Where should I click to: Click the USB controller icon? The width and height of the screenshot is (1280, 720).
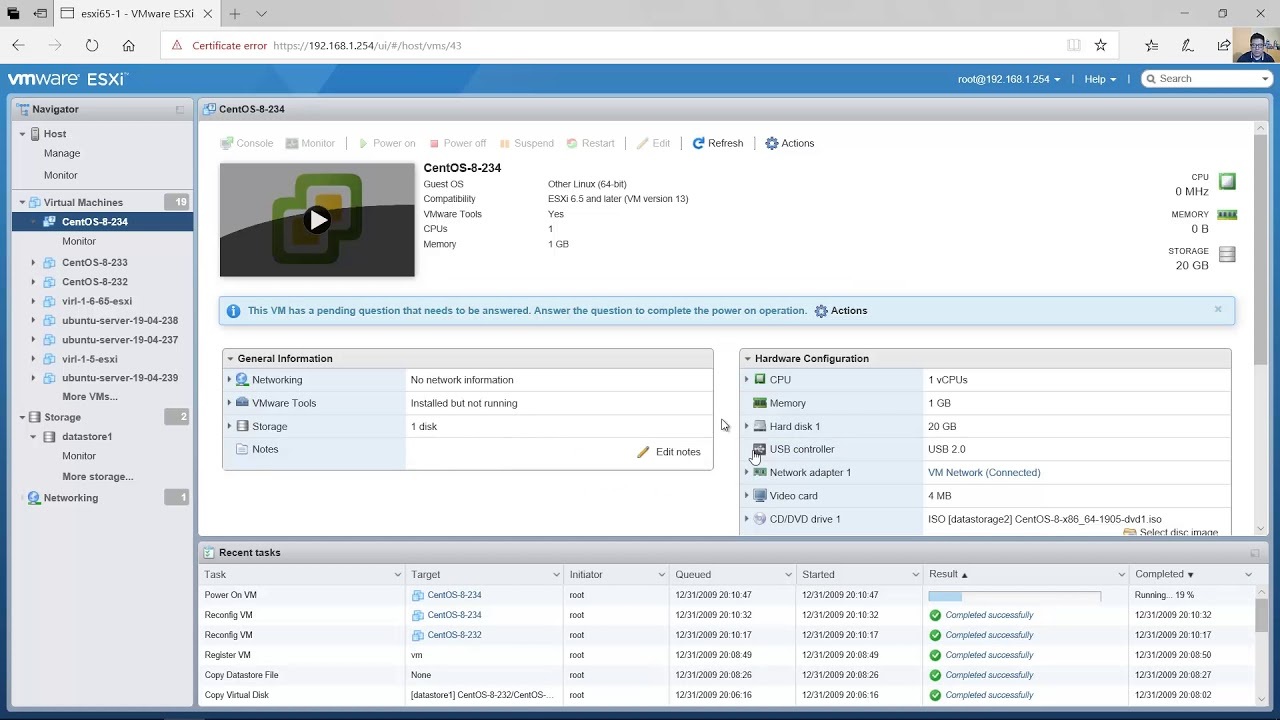pos(760,449)
